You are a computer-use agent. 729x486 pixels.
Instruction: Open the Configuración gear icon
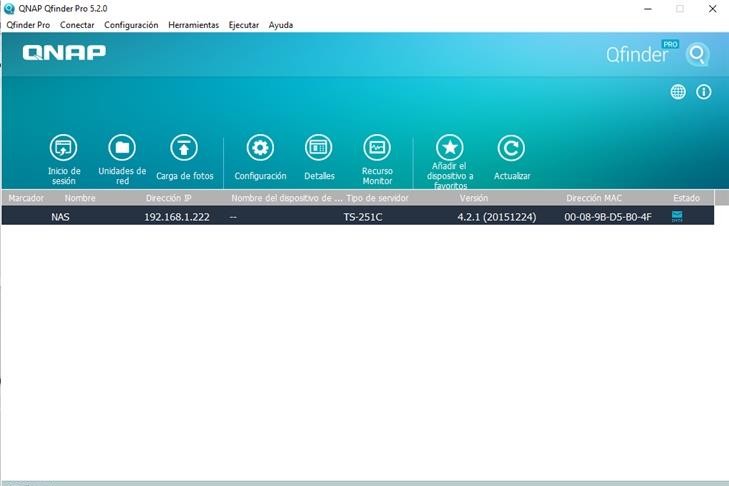click(x=260, y=148)
